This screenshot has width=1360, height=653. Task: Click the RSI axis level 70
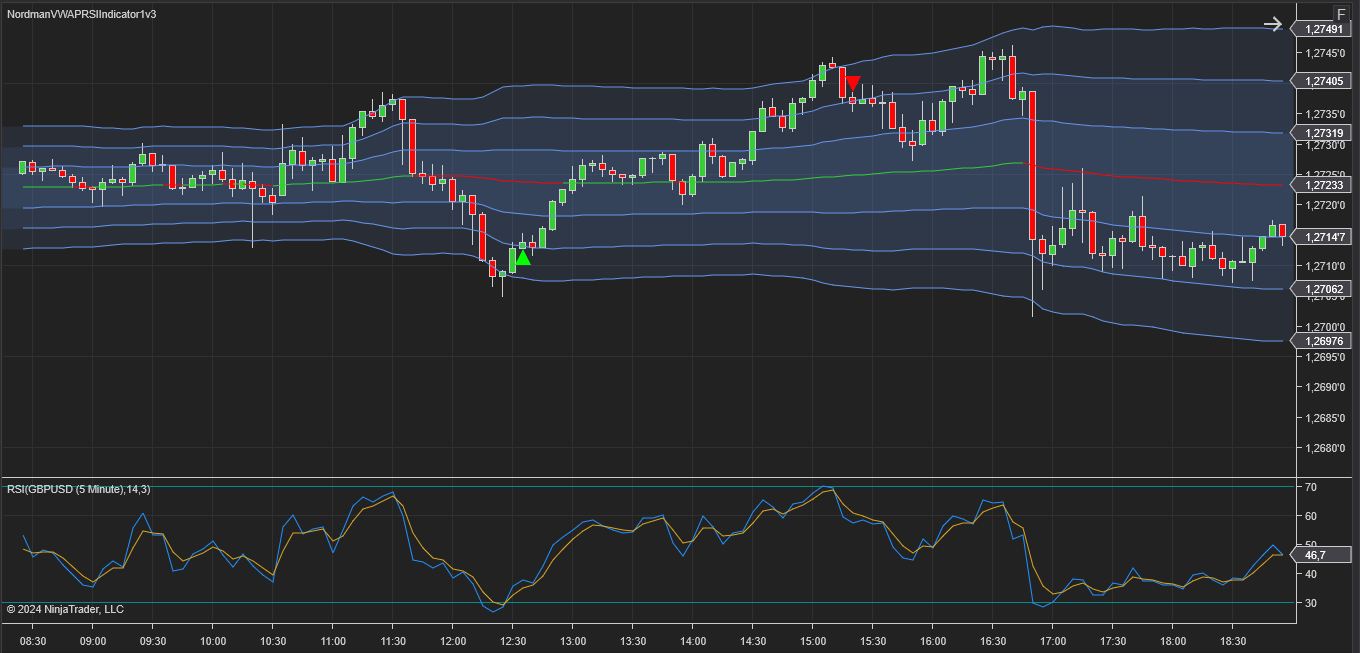tap(1311, 487)
